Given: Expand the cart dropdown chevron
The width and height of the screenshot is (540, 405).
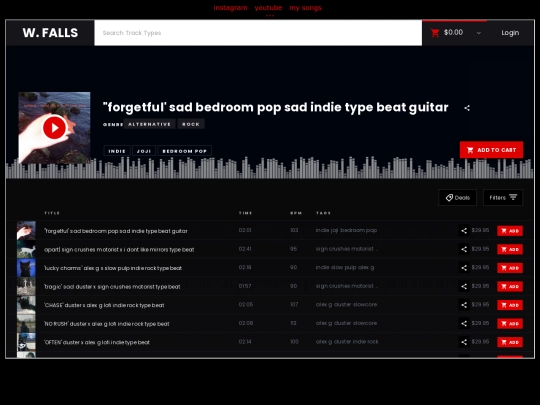Looking at the screenshot, I should 479,33.
